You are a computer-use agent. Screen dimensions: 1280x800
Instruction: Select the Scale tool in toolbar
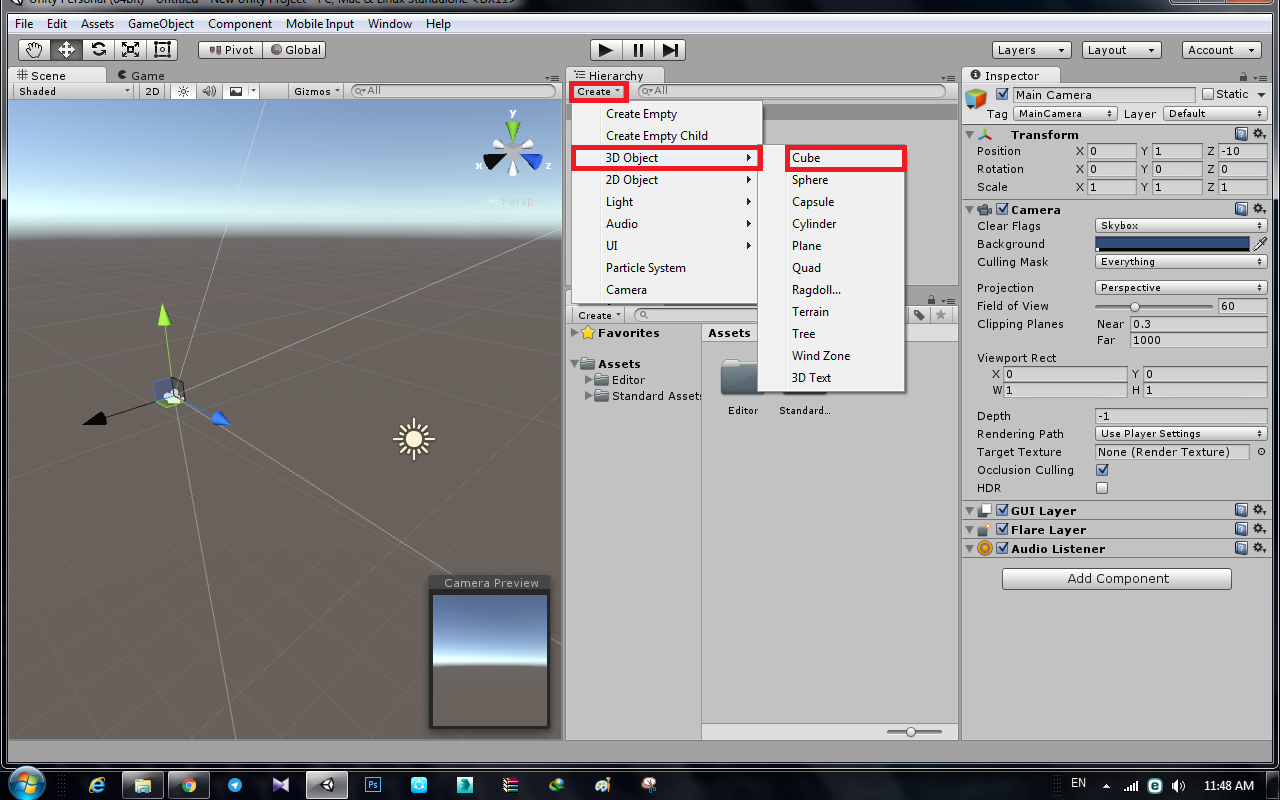(x=131, y=50)
